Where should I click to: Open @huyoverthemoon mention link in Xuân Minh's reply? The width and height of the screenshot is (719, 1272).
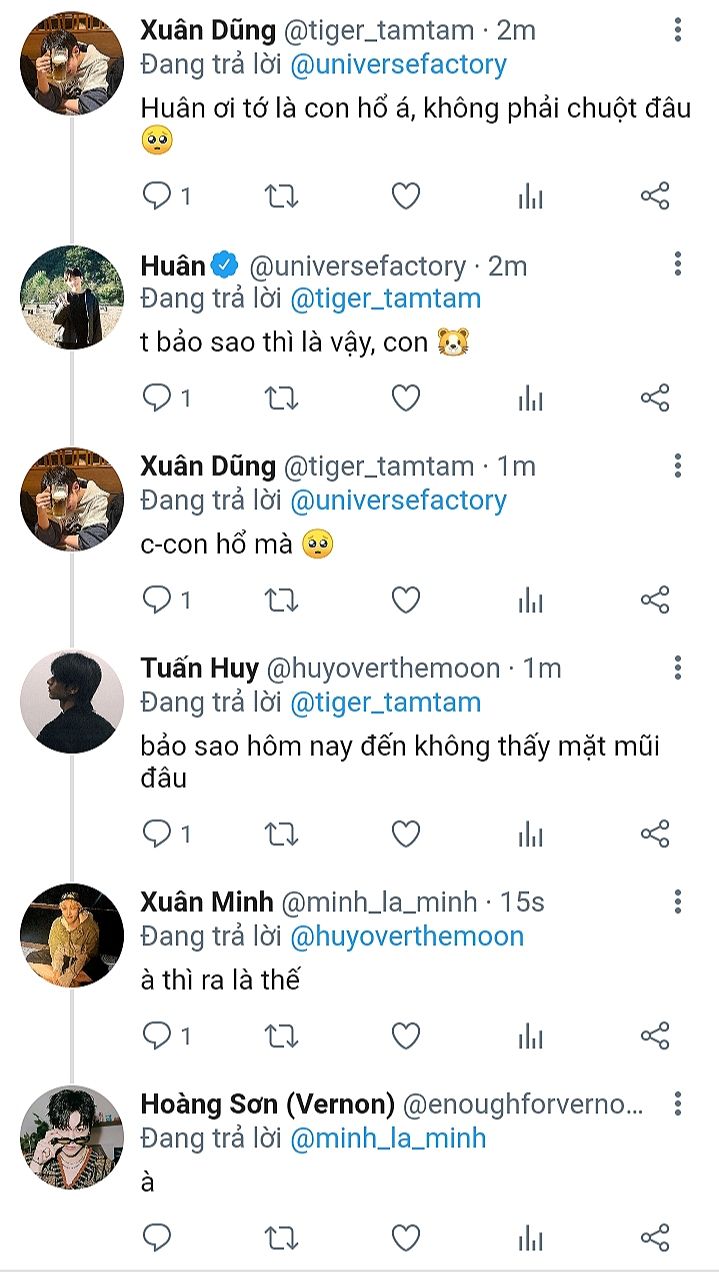click(407, 936)
